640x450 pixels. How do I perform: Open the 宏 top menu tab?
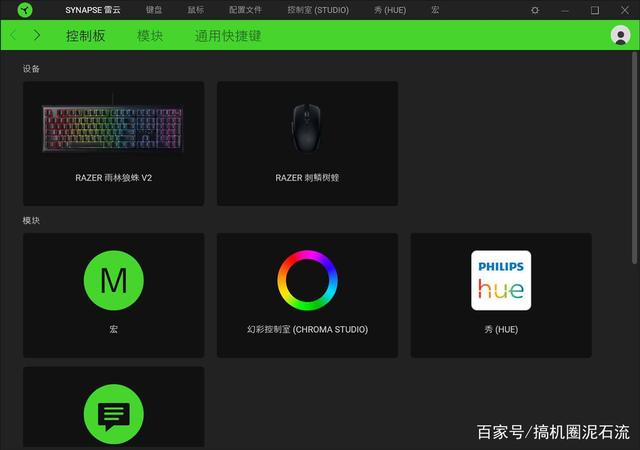[435, 10]
